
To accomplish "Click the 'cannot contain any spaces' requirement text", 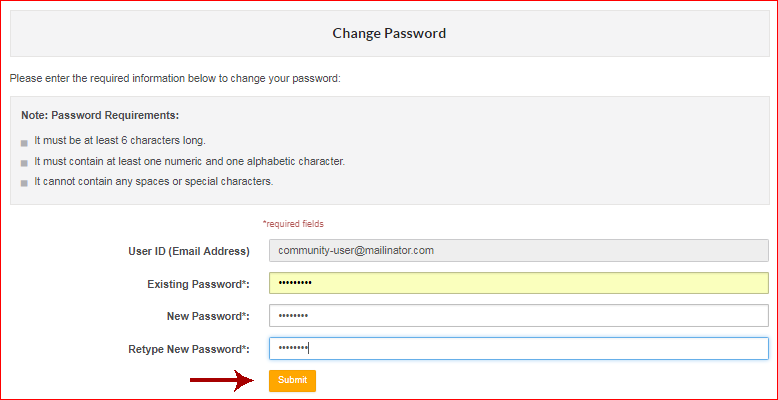I will coord(153,182).
